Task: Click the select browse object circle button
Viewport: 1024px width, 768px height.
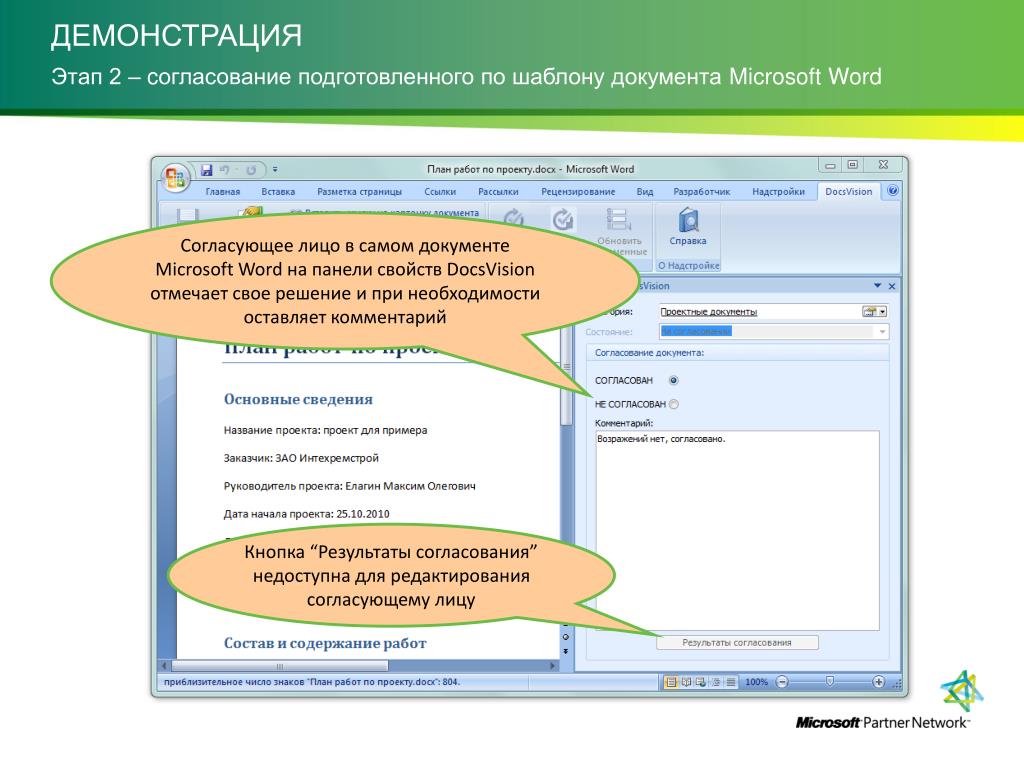Action: (x=566, y=637)
